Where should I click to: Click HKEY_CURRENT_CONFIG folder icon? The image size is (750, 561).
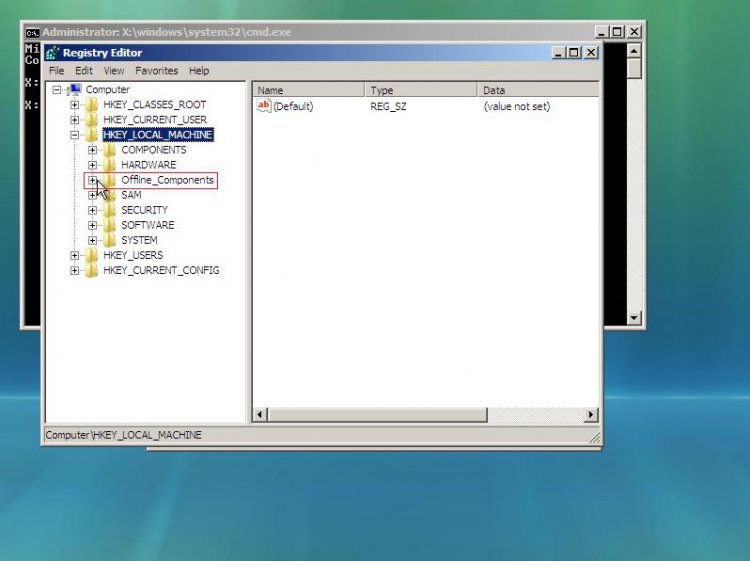pos(91,271)
